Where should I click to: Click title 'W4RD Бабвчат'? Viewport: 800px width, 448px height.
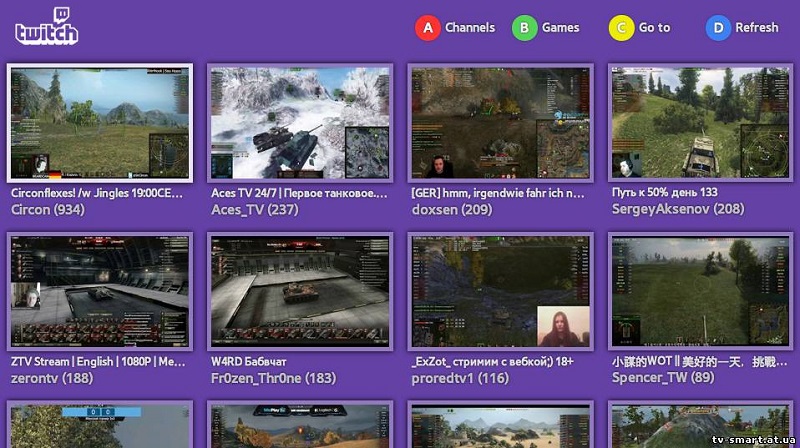coord(248,362)
